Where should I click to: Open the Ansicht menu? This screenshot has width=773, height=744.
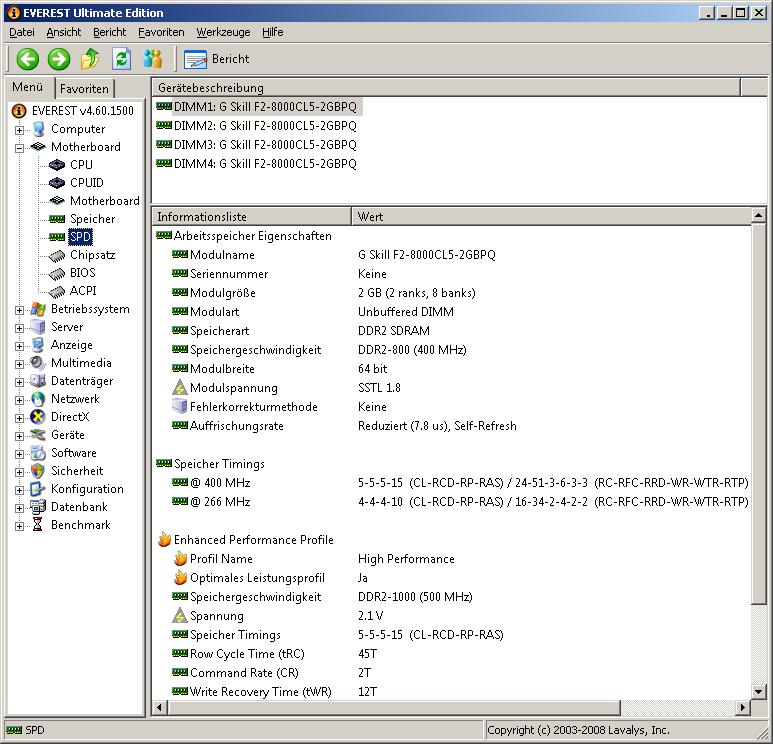pyautogui.click(x=64, y=32)
